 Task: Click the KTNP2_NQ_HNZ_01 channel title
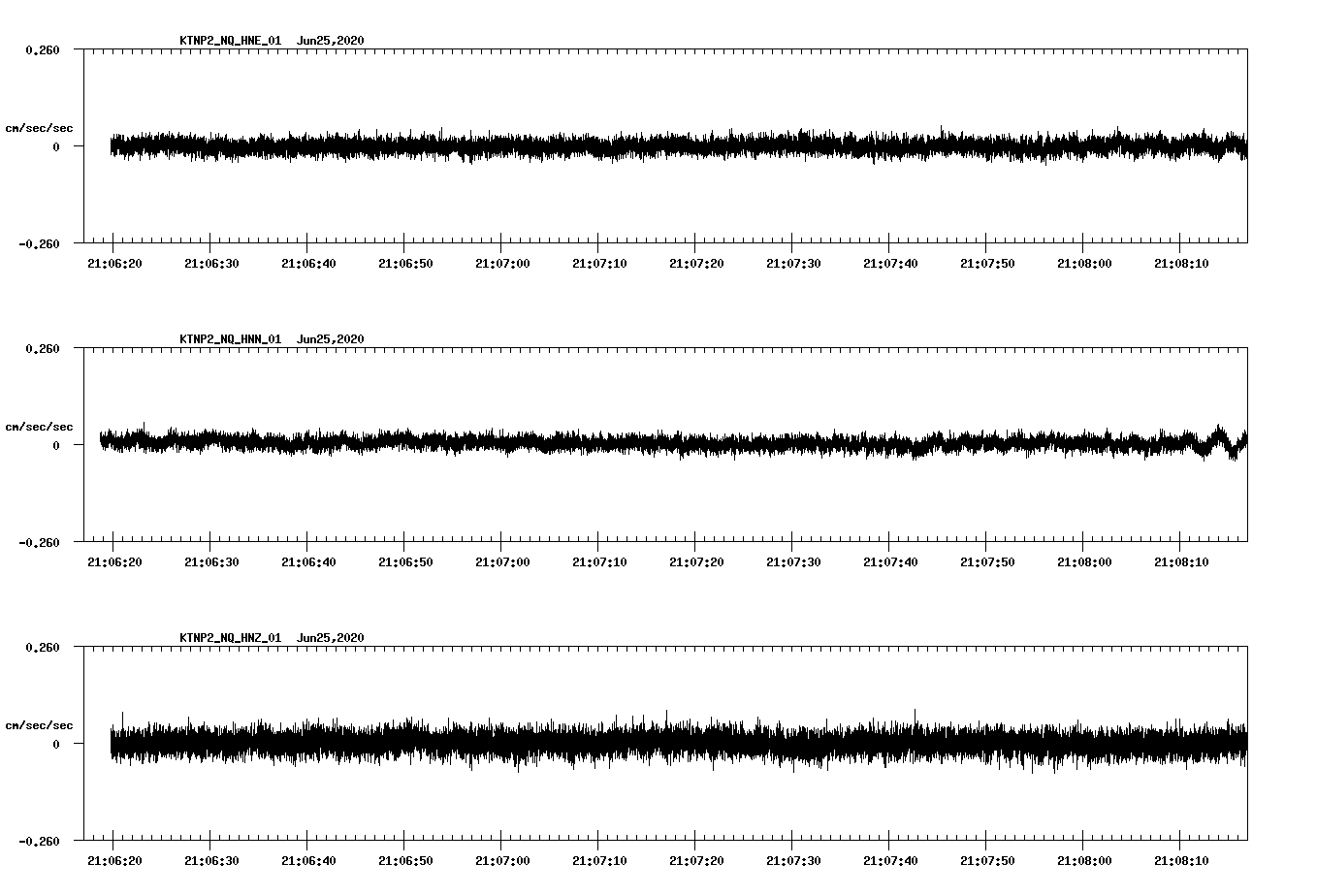[x=231, y=638]
